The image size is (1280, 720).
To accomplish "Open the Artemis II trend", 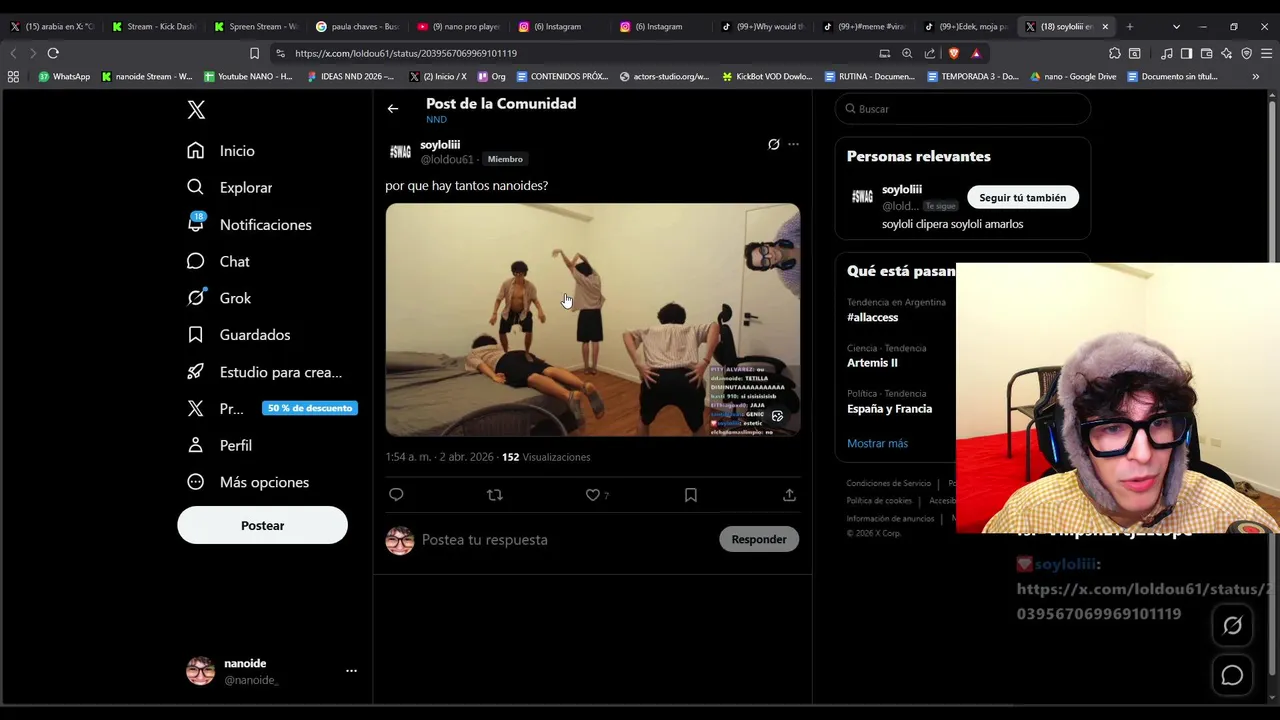I will [872, 363].
